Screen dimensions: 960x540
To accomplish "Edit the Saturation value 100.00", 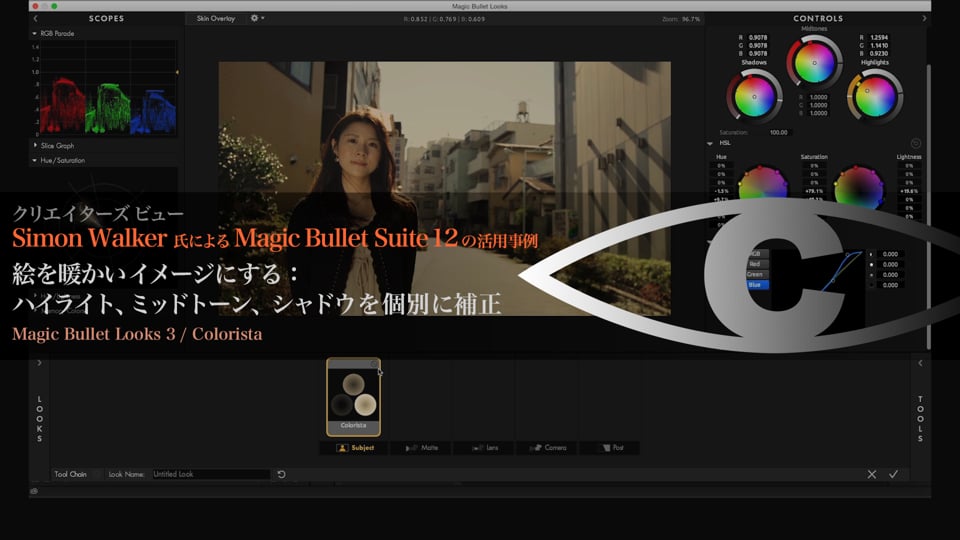I will point(779,132).
